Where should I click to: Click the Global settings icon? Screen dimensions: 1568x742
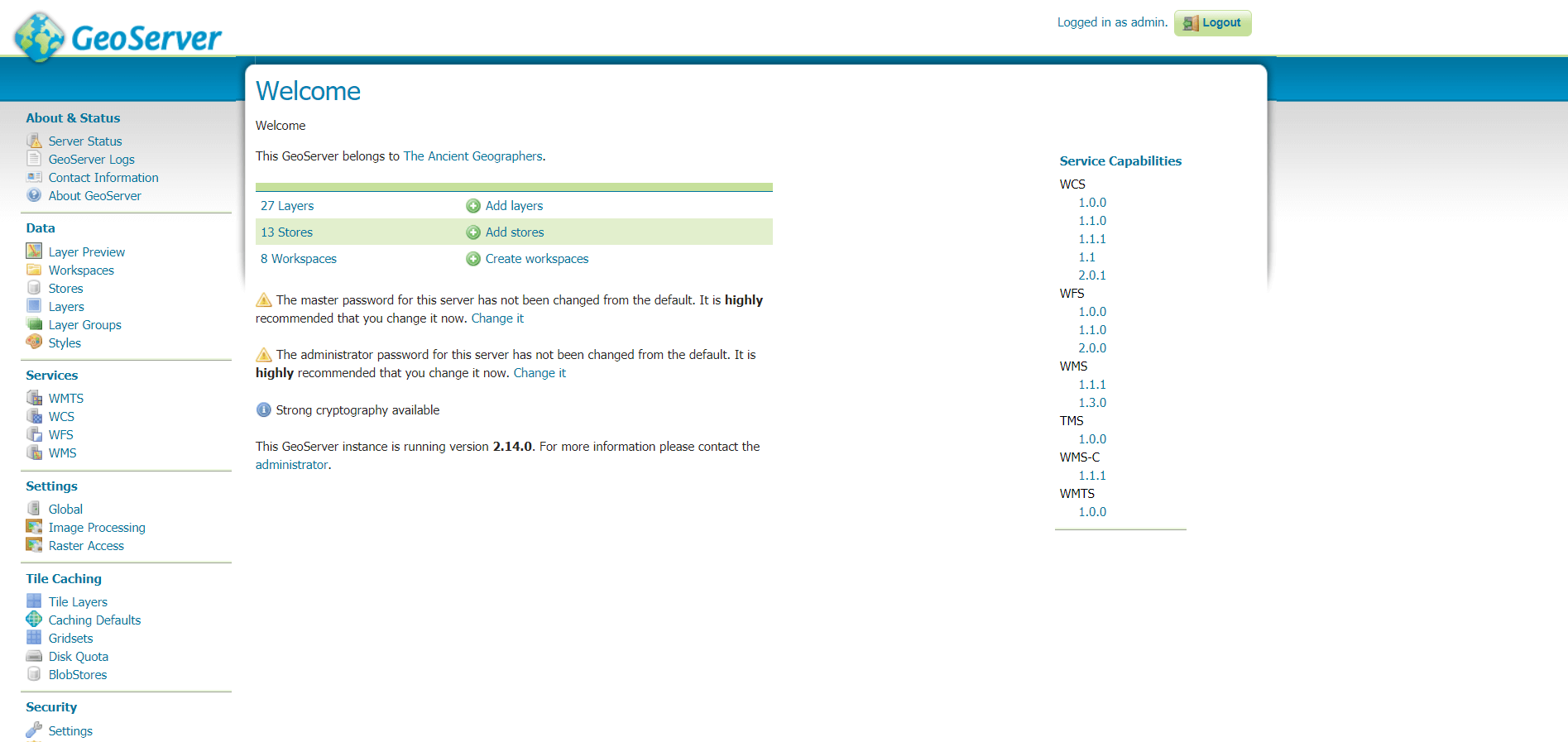pos(34,509)
